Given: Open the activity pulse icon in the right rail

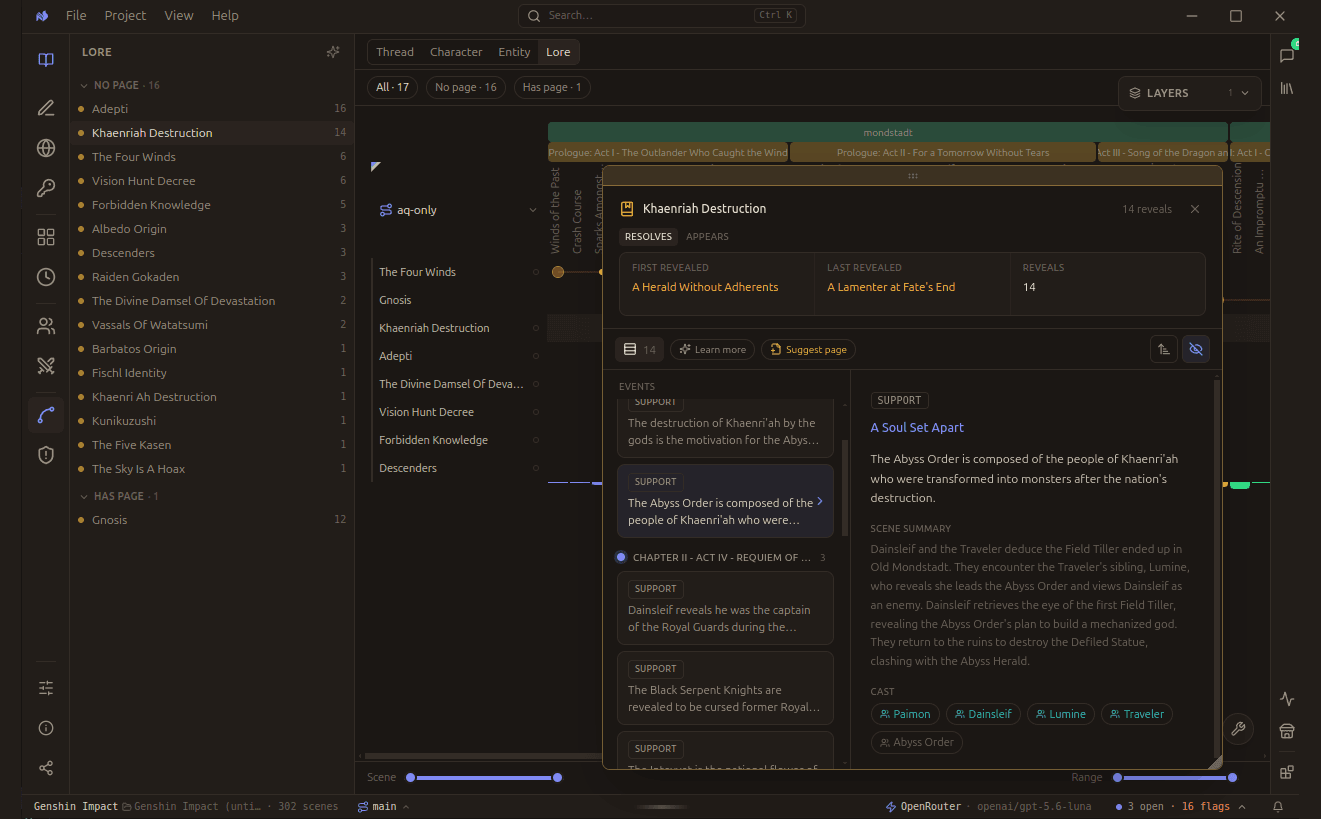Looking at the screenshot, I should [1287, 699].
